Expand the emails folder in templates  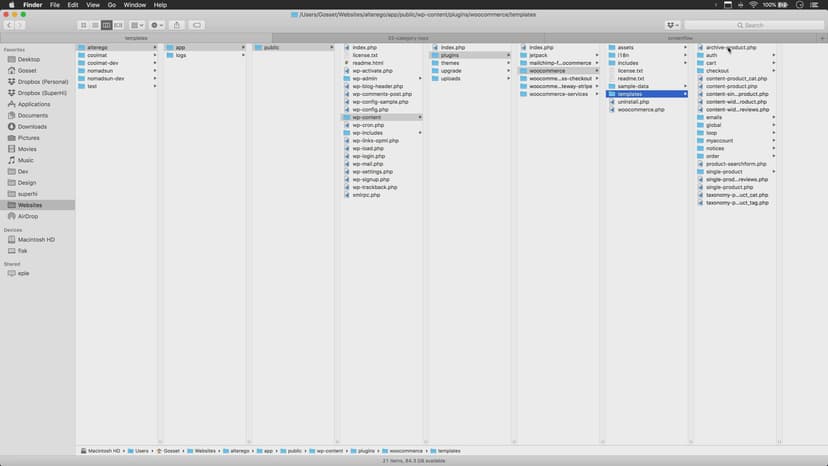714,117
